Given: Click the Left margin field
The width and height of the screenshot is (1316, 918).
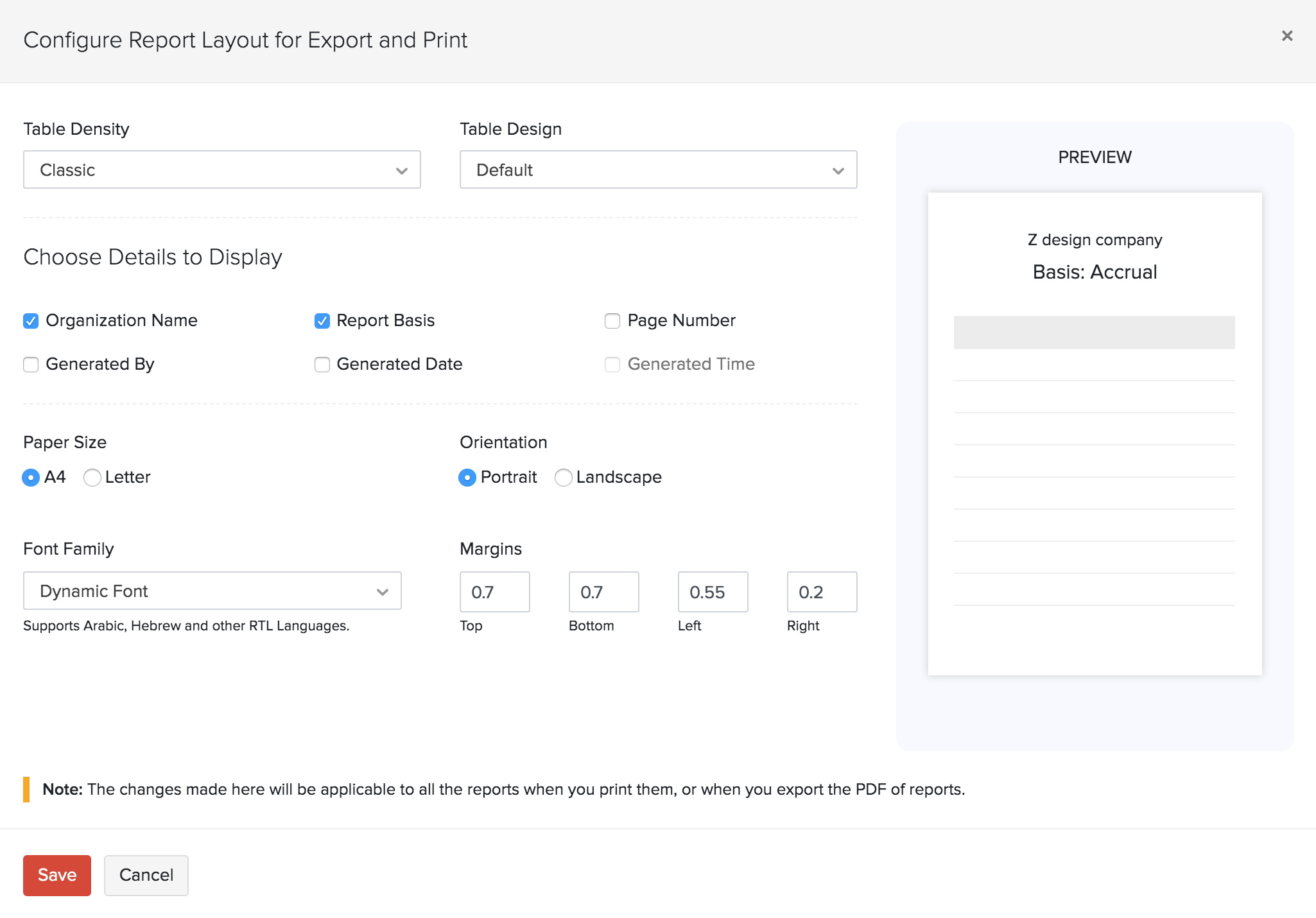Looking at the screenshot, I should (x=713, y=592).
